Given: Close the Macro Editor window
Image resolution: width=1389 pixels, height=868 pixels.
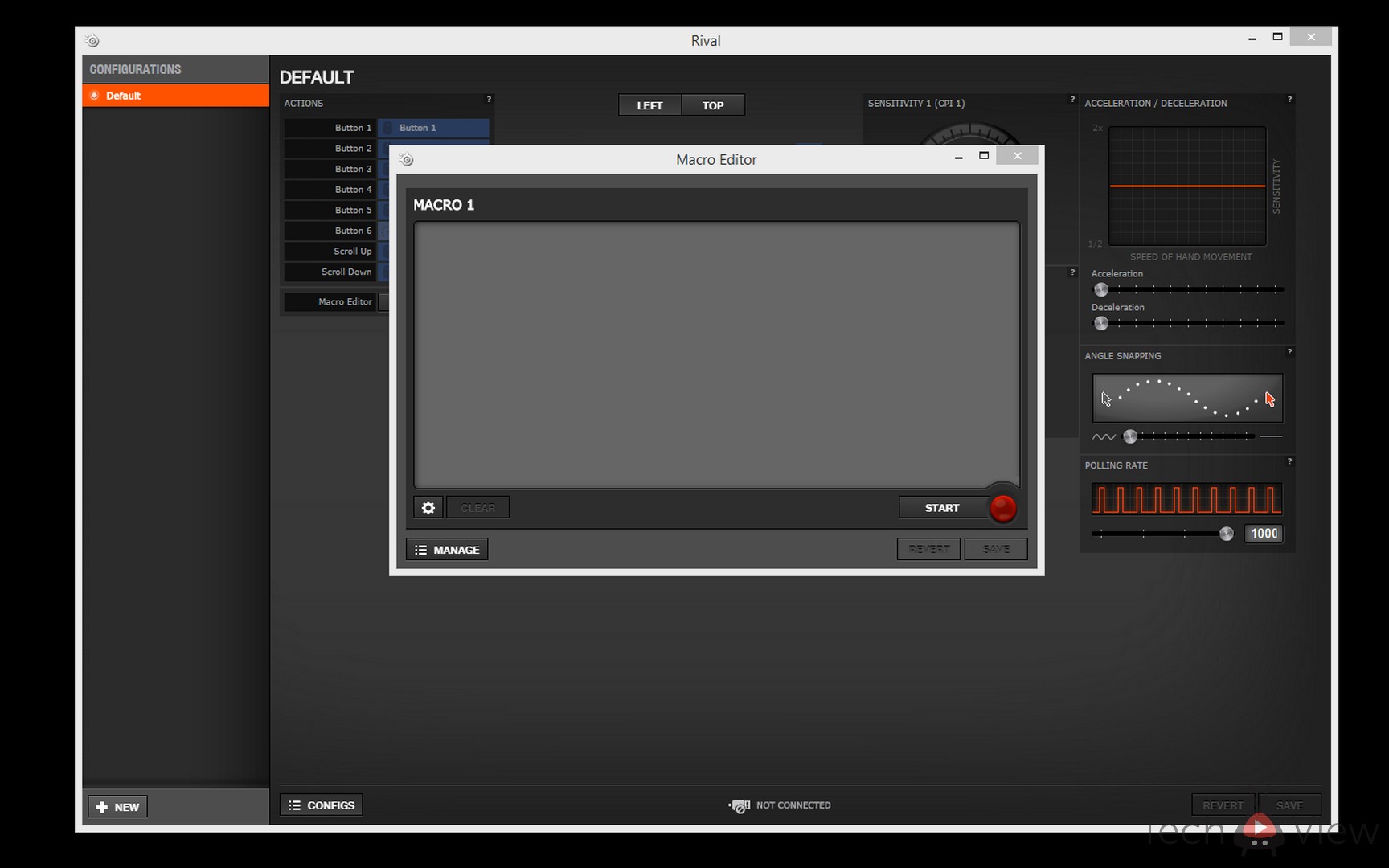Looking at the screenshot, I should tap(1017, 156).
